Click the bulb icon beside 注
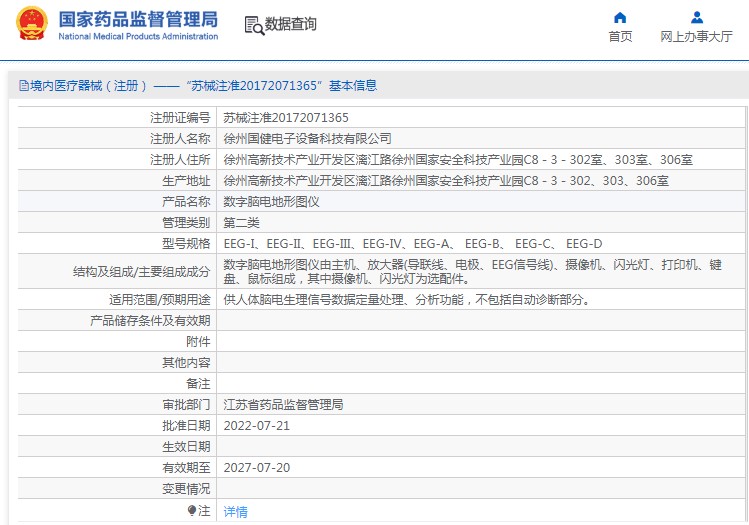 [x=192, y=510]
